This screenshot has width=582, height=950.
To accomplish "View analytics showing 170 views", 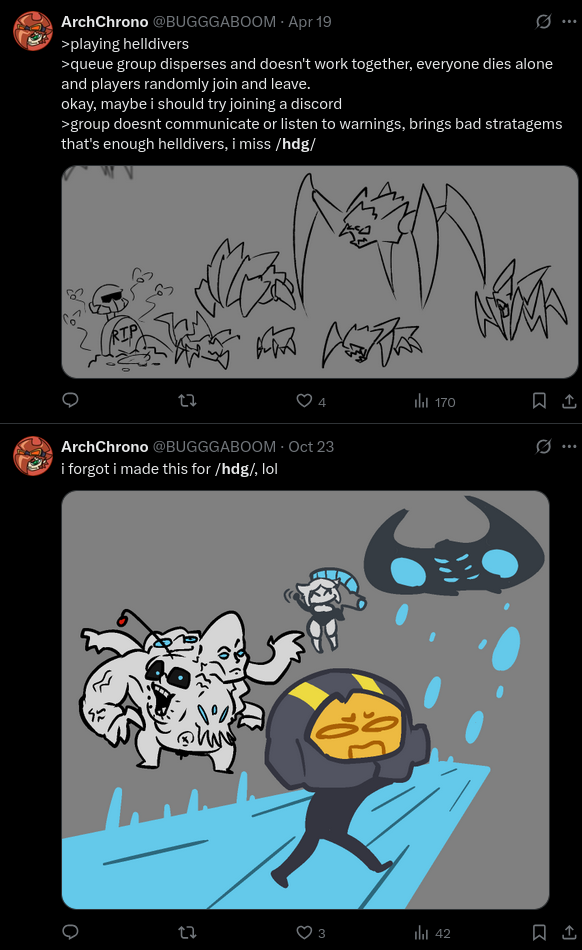I will 435,401.
